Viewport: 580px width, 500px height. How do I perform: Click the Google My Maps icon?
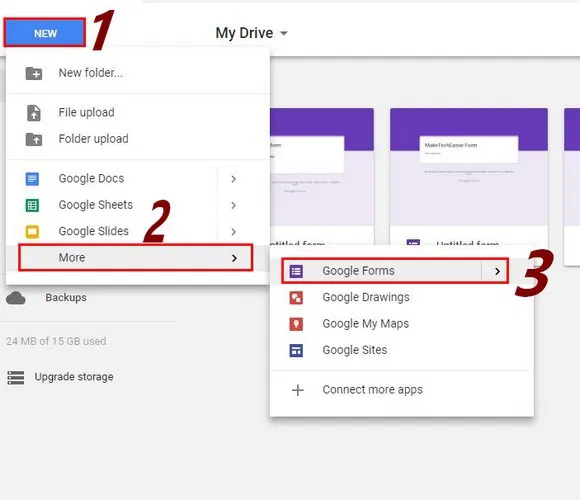click(296, 324)
